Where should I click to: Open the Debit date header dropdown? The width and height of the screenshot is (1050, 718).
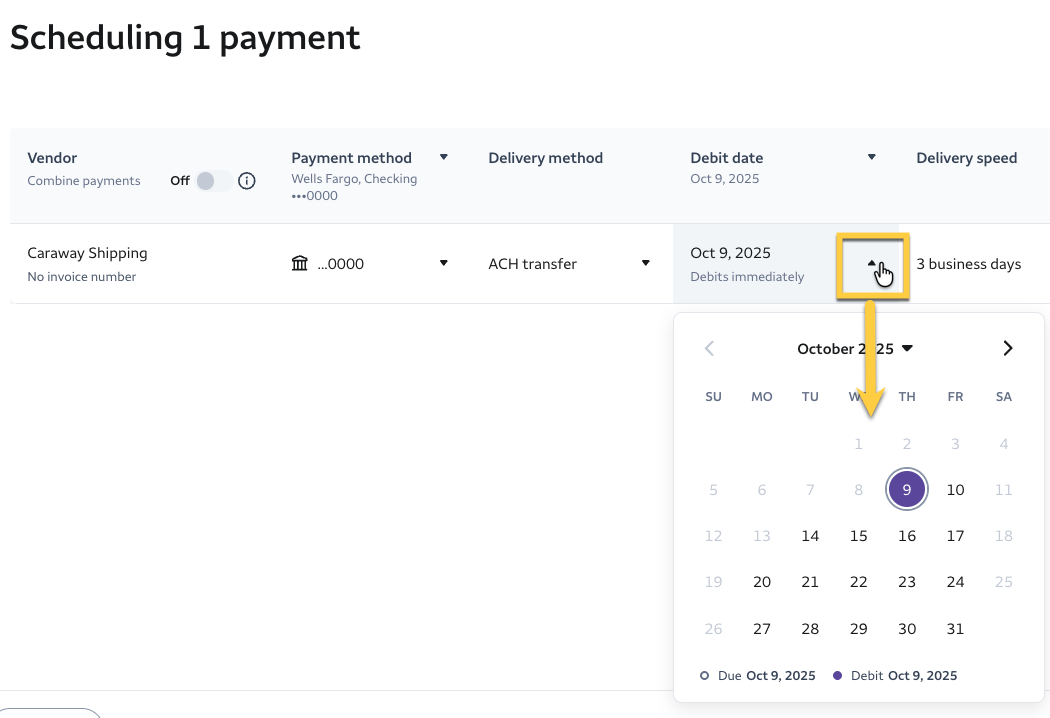tap(871, 157)
